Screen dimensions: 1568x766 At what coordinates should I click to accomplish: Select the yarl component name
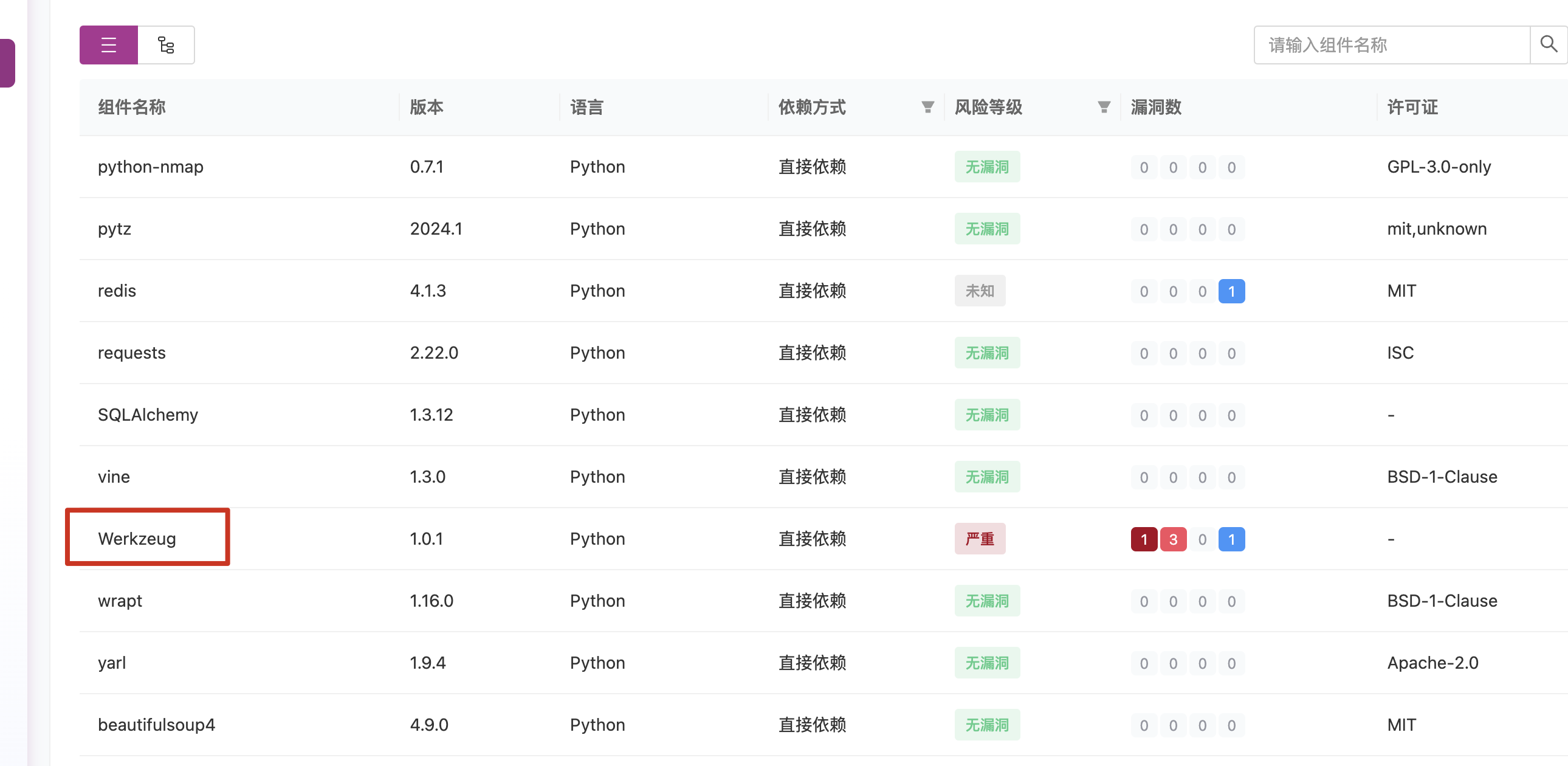112,663
